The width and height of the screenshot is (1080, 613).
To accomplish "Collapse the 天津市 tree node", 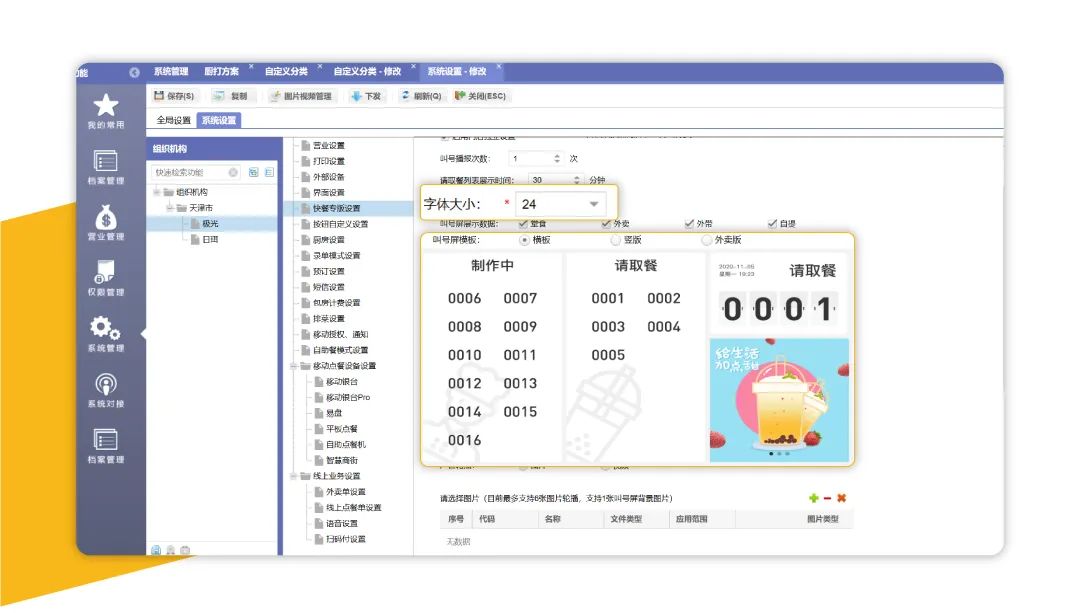I will 169,208.
